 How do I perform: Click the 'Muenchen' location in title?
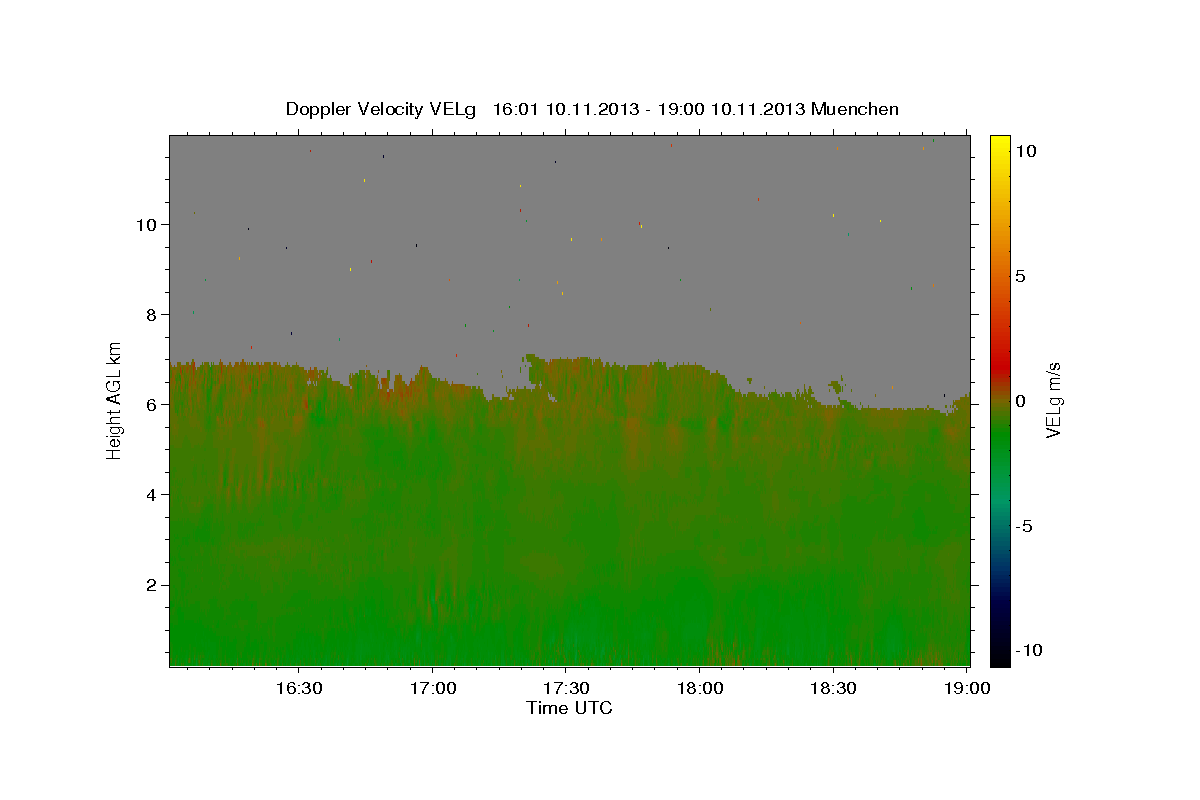tap(856, 109)
